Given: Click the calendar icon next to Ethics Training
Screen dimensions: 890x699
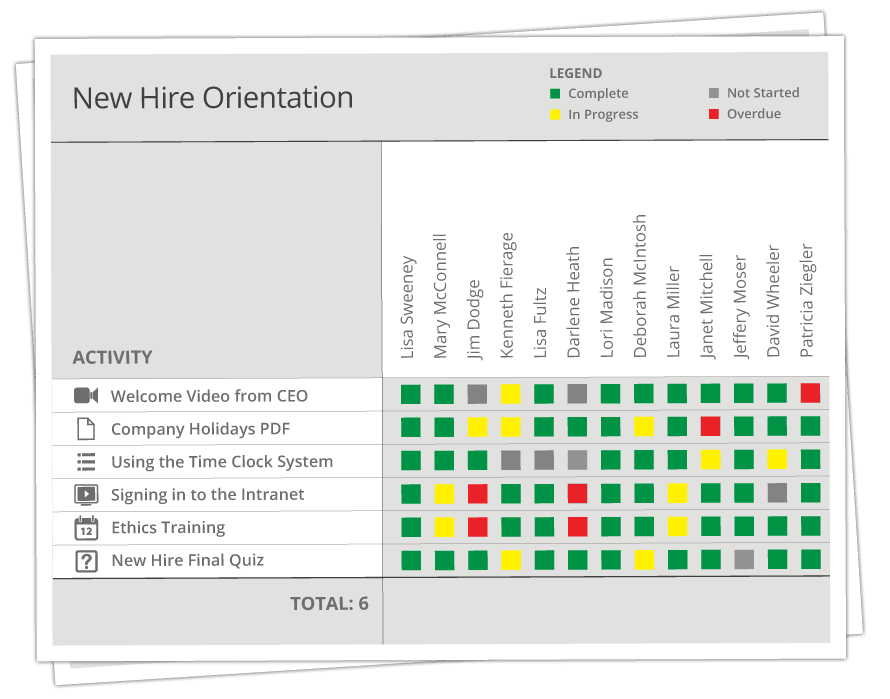Looking at the screenshot, I should click(86, 528).
